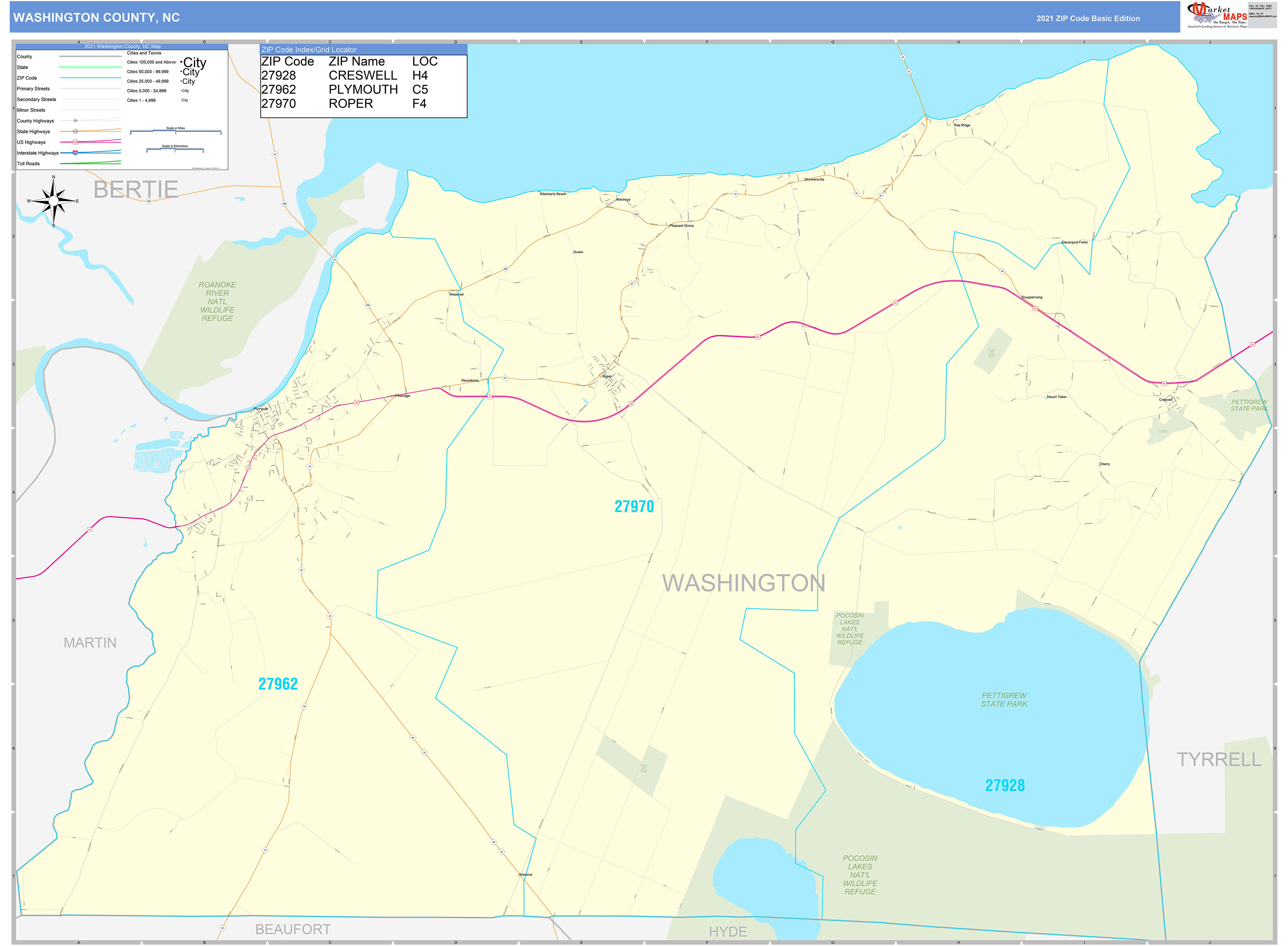Select the ZIP Code line entry in legend
The image size is (1288, 946).
pos(91,78)
